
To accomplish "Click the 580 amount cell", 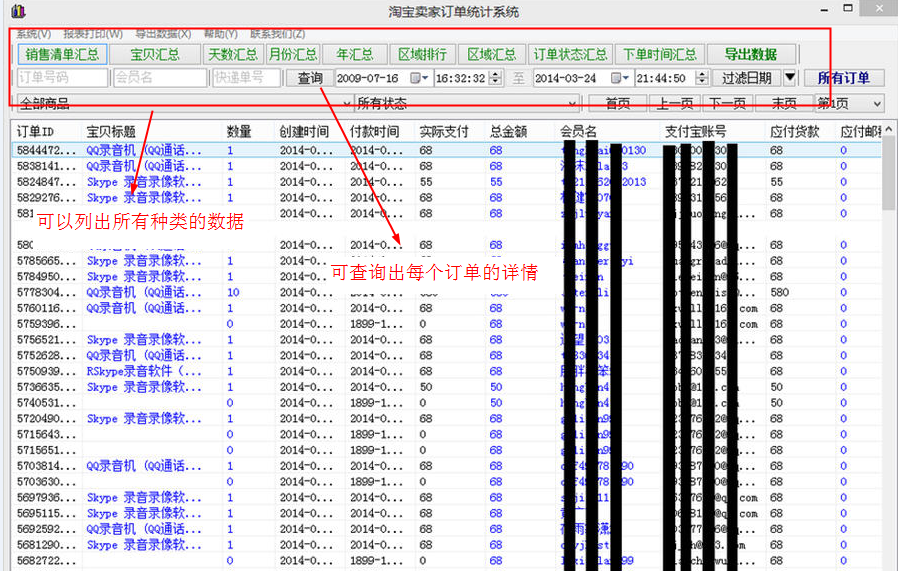I will [779, 292].
